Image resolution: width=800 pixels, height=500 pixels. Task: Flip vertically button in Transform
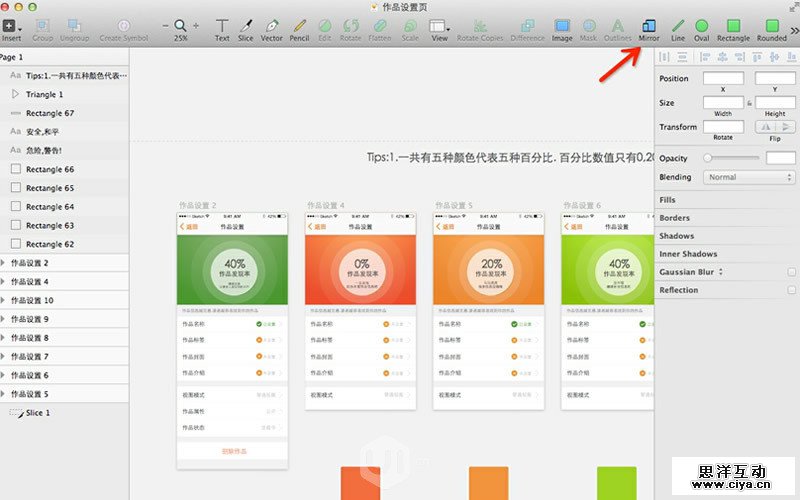[x=785, y=127]
